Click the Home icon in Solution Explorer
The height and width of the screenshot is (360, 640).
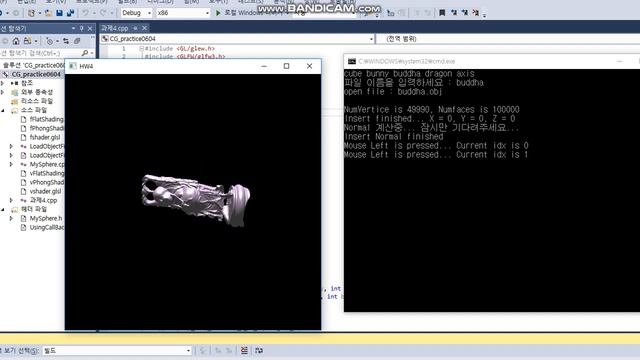(16, 41)
